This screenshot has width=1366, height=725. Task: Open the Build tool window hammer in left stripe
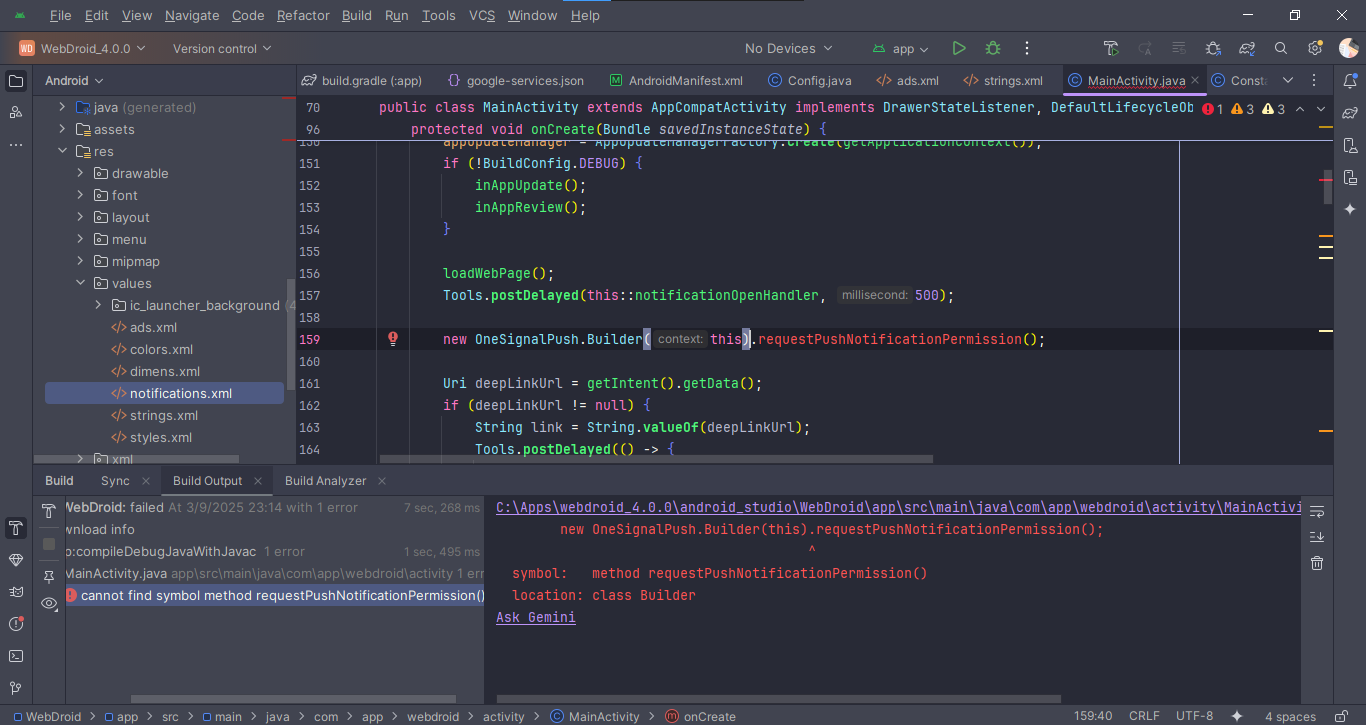(16, 528)
